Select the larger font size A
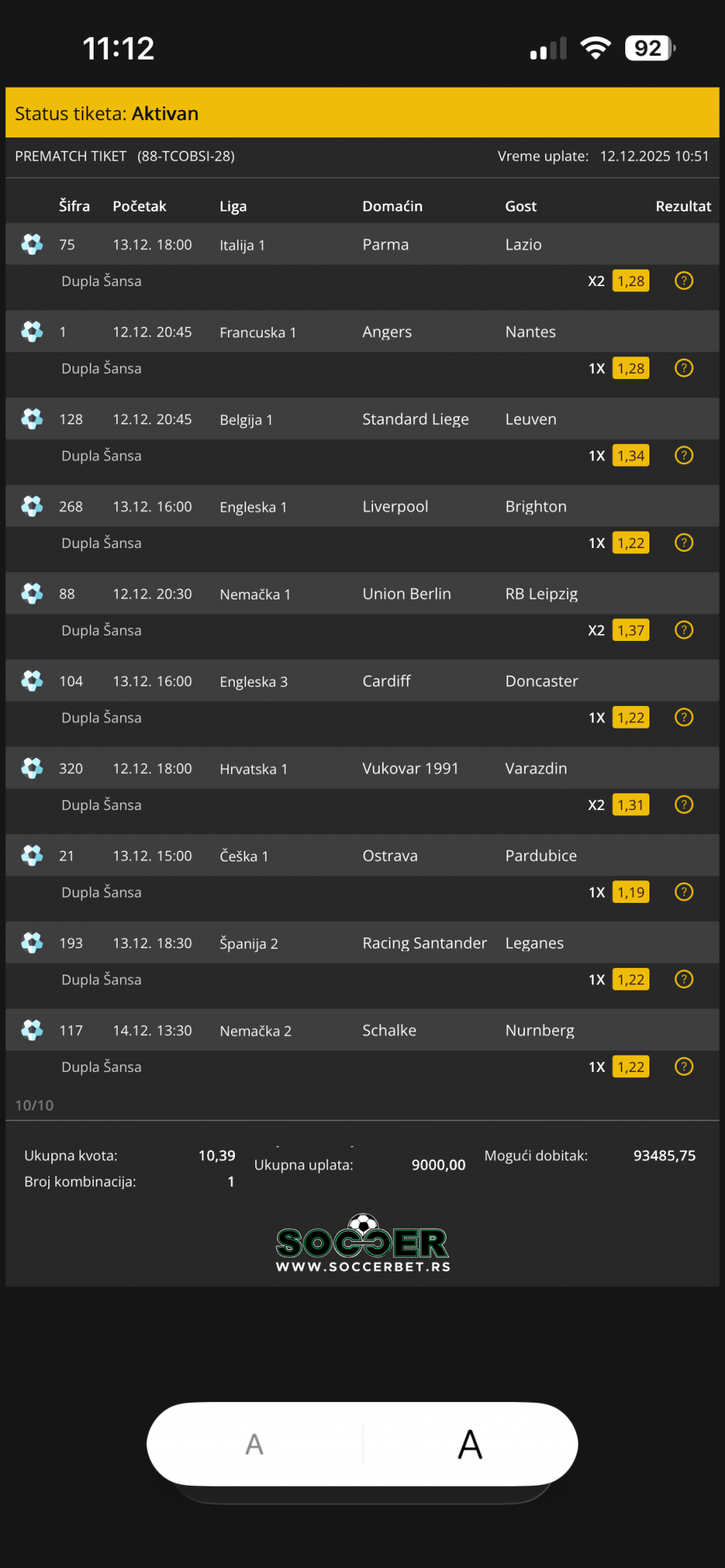This screenshot has height=1568, width=725. tap(470, 1444)
